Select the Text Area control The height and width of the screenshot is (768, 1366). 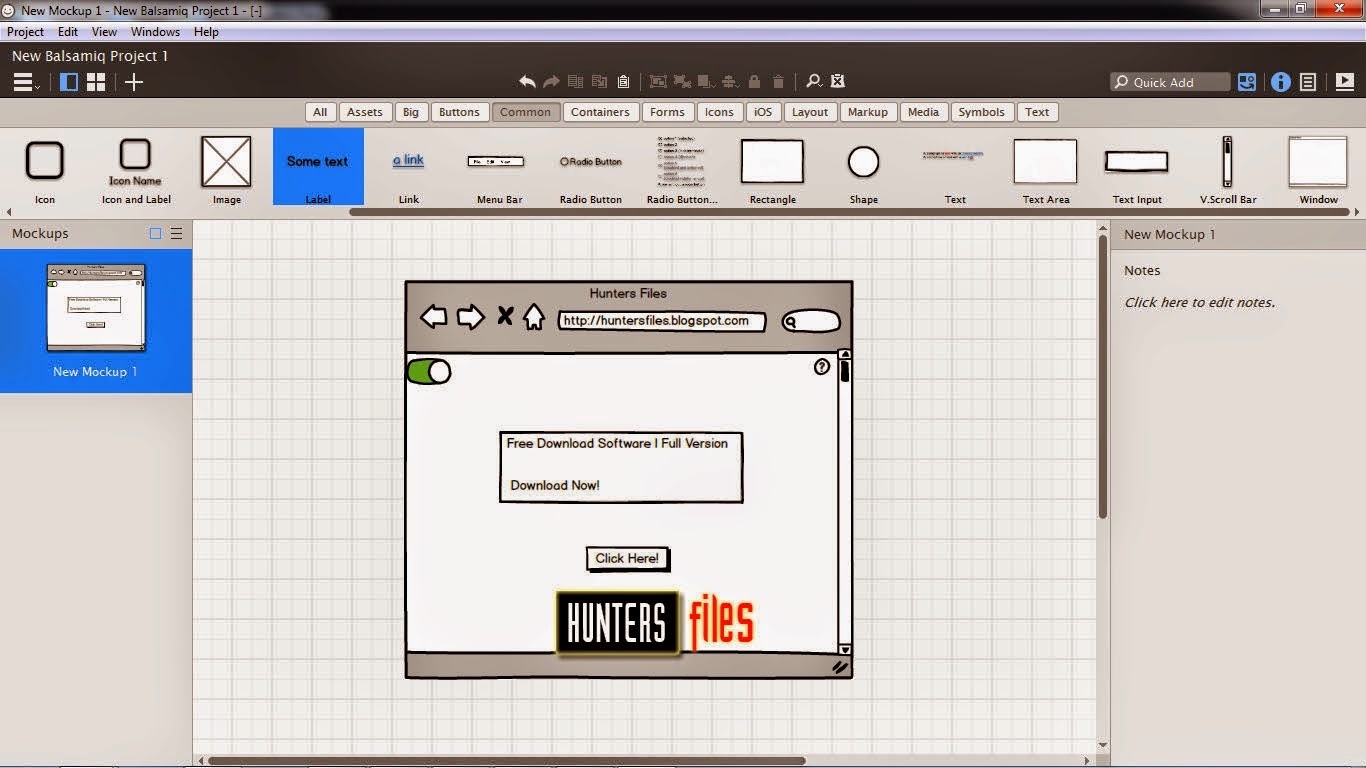[1045, 171]
